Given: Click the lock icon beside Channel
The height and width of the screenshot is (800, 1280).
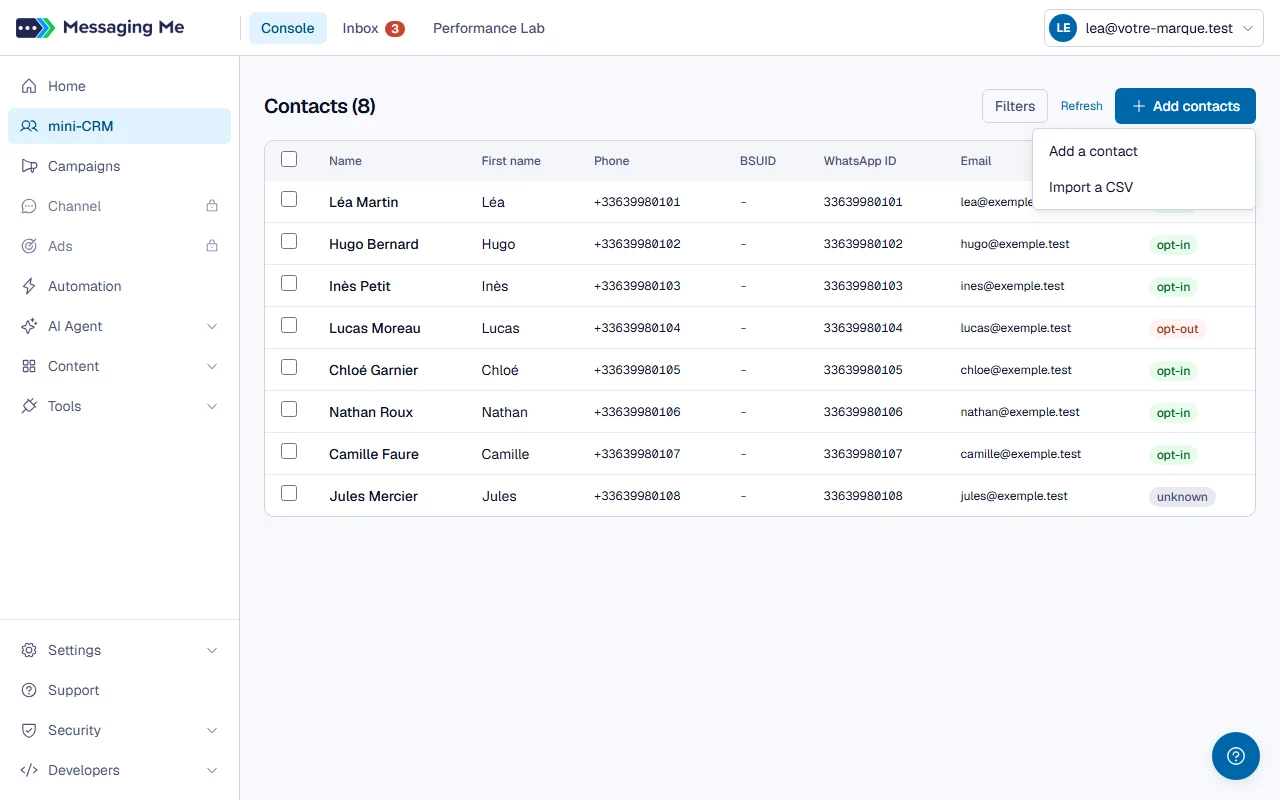Looking at the screenshot, I should (212, 206).
